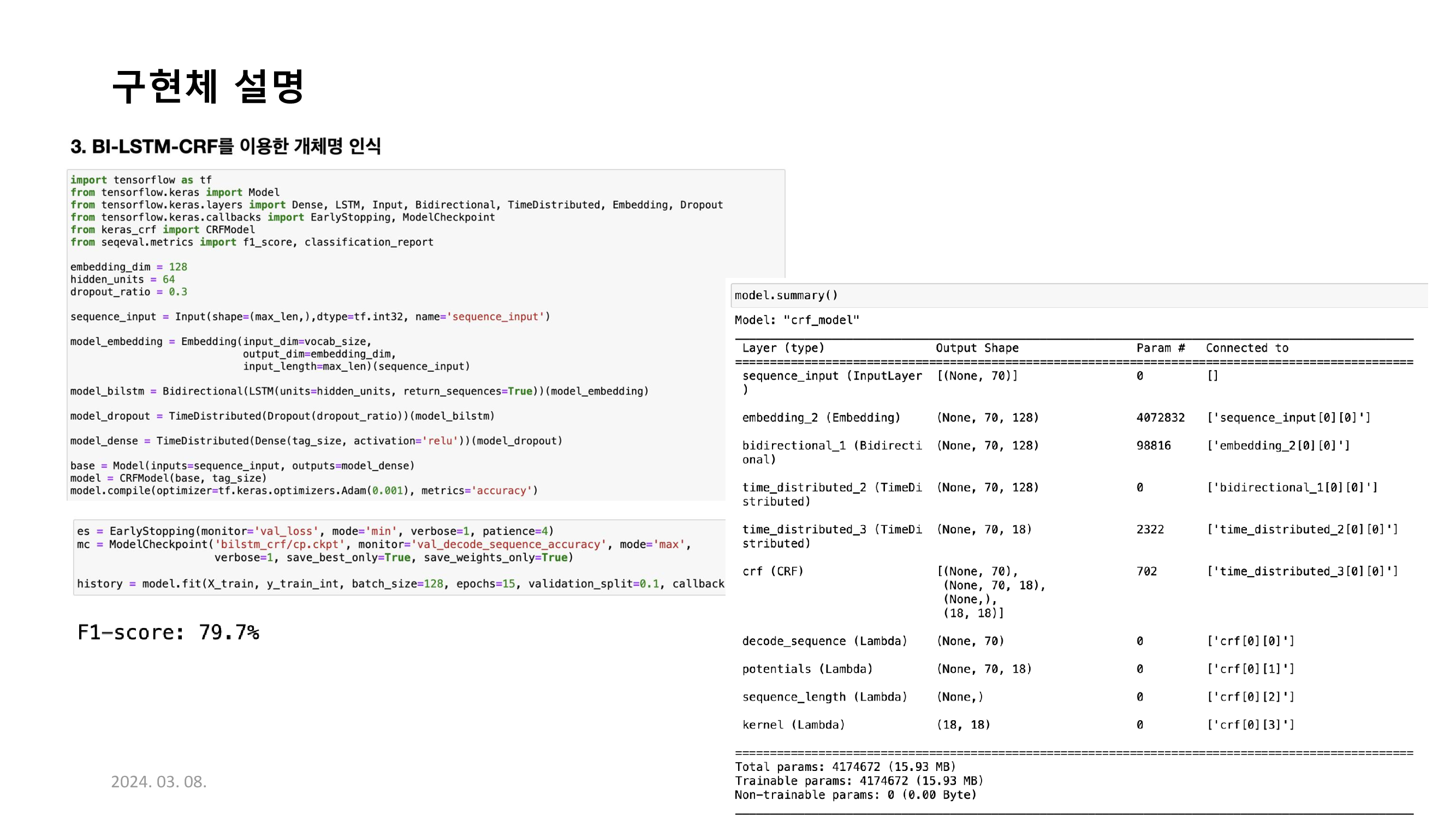This screenshot has height=819, width=1456.
Task: Click the hidden_units = 64 line
Action: tap(122, 279)
